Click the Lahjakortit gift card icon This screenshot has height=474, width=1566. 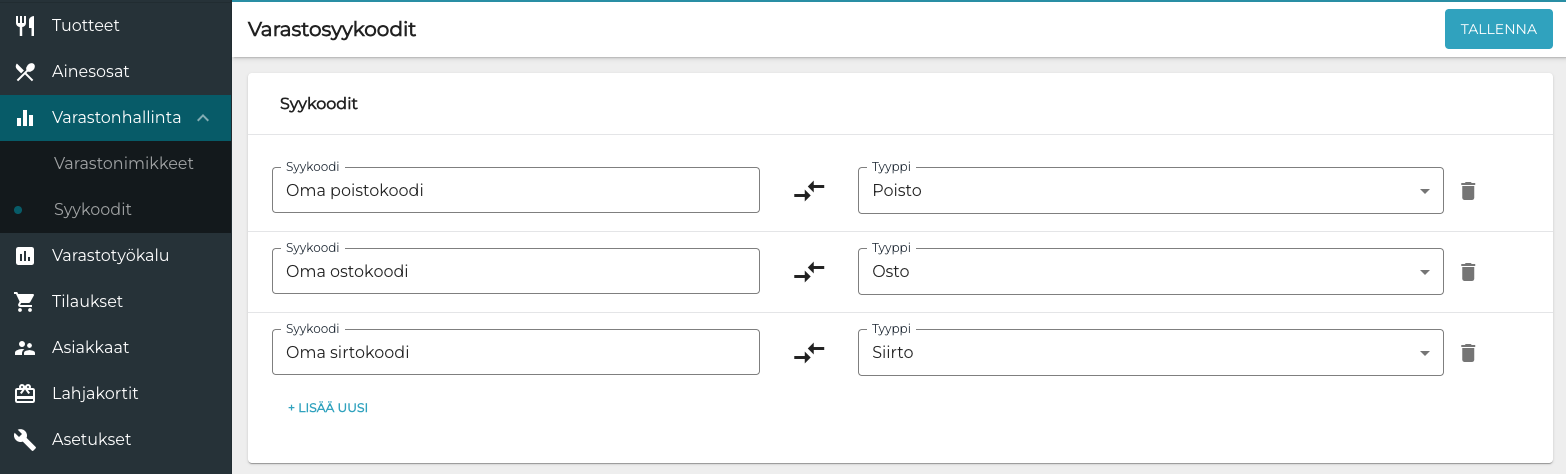coord(25,394)
